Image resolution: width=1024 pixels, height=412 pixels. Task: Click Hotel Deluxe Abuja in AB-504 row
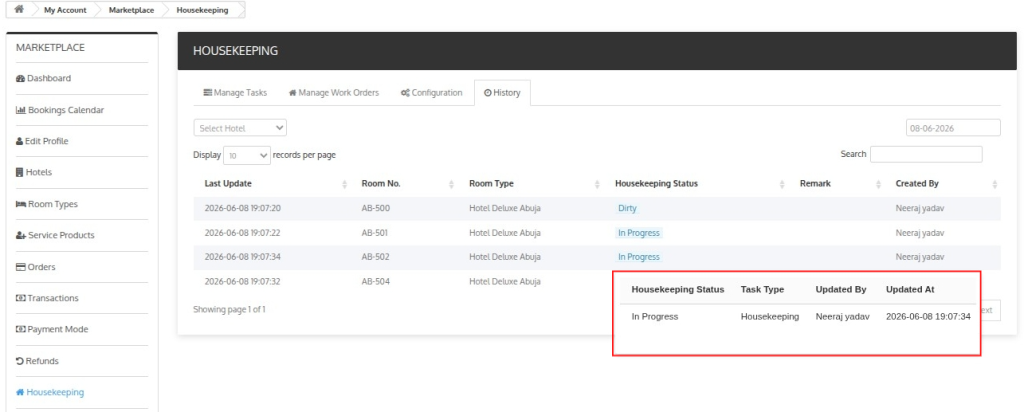tap(505, 281)
